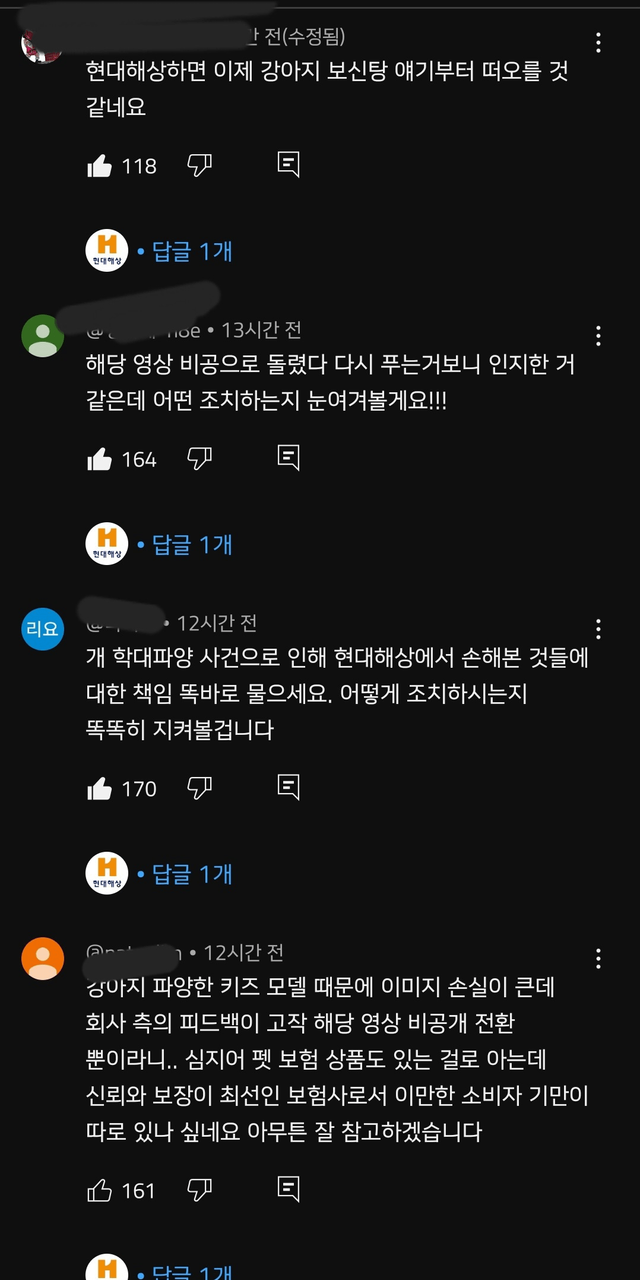Reply to the comment with 118 likes

coord(288,165)
